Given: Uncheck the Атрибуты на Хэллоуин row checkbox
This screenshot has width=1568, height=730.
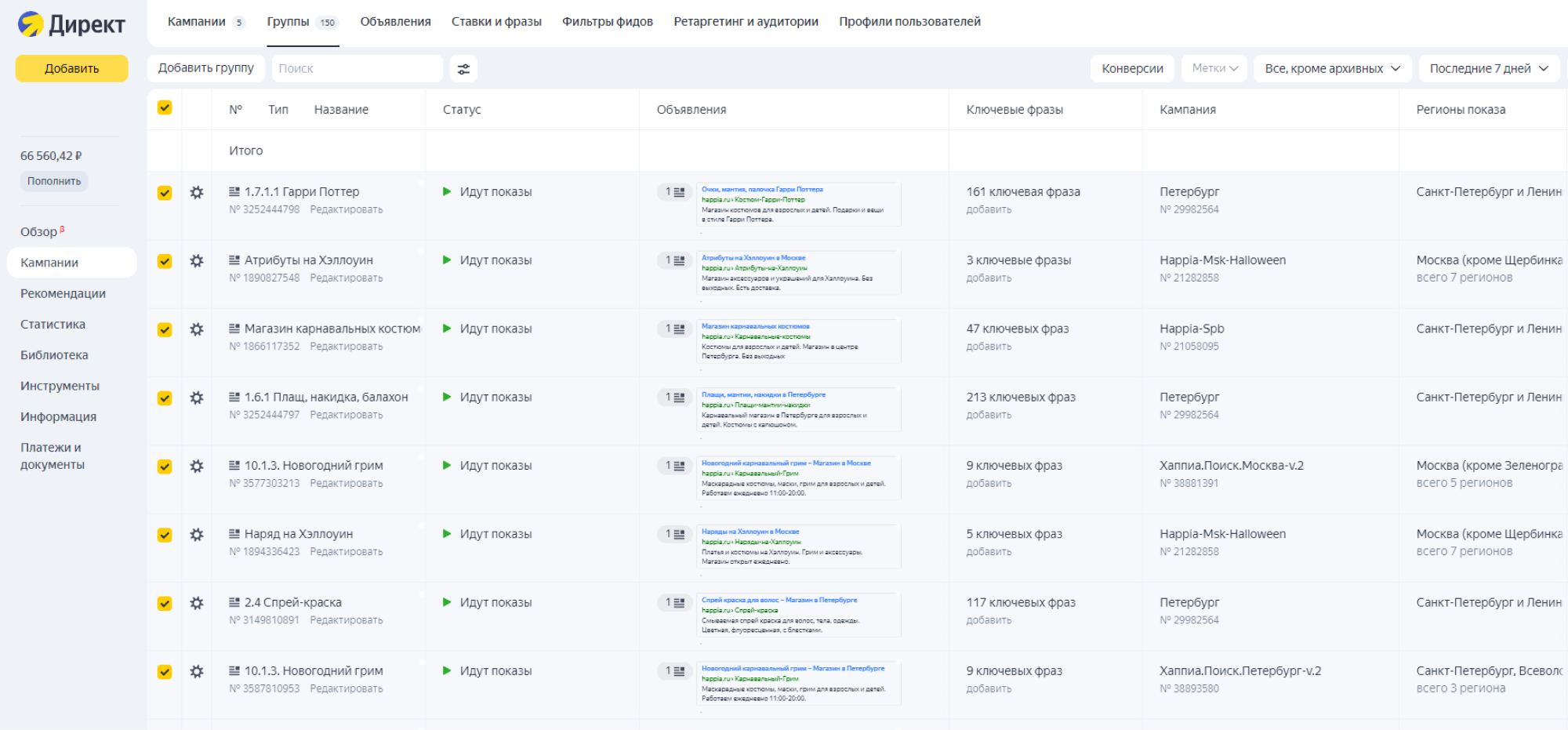Looking at the screenshot, I should coord(165,261).
